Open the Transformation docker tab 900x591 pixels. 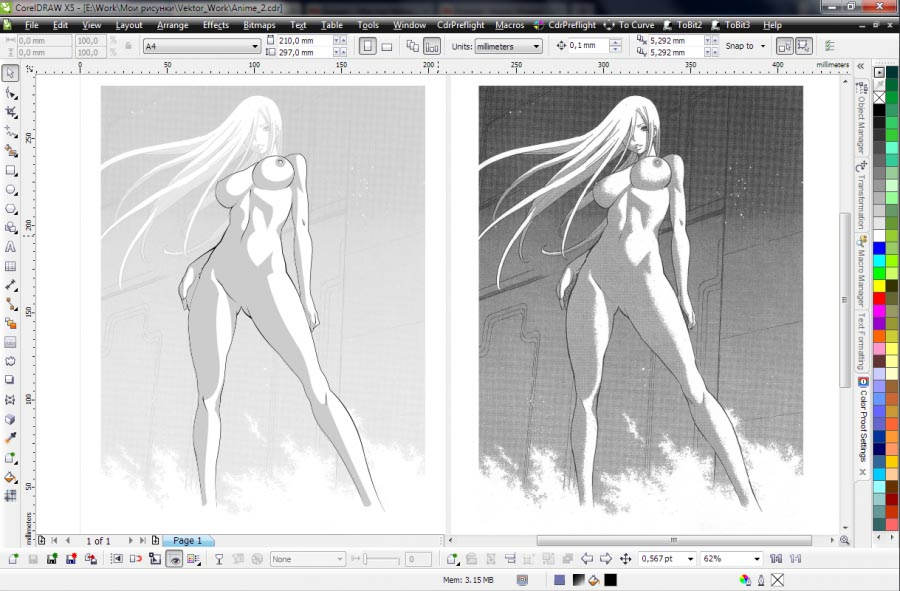(x=861, y=196)
